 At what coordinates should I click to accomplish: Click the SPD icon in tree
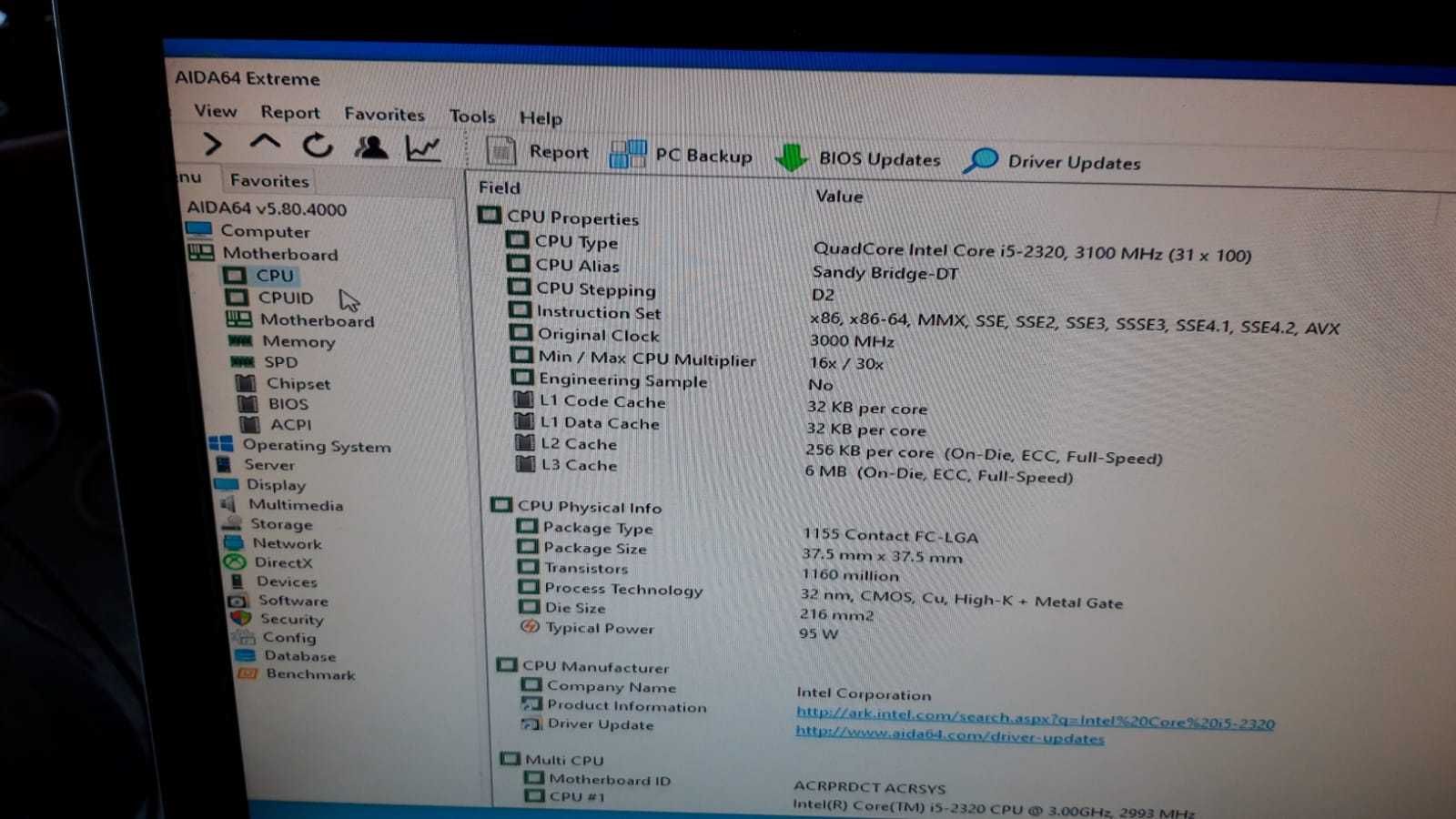pos(242,361)
